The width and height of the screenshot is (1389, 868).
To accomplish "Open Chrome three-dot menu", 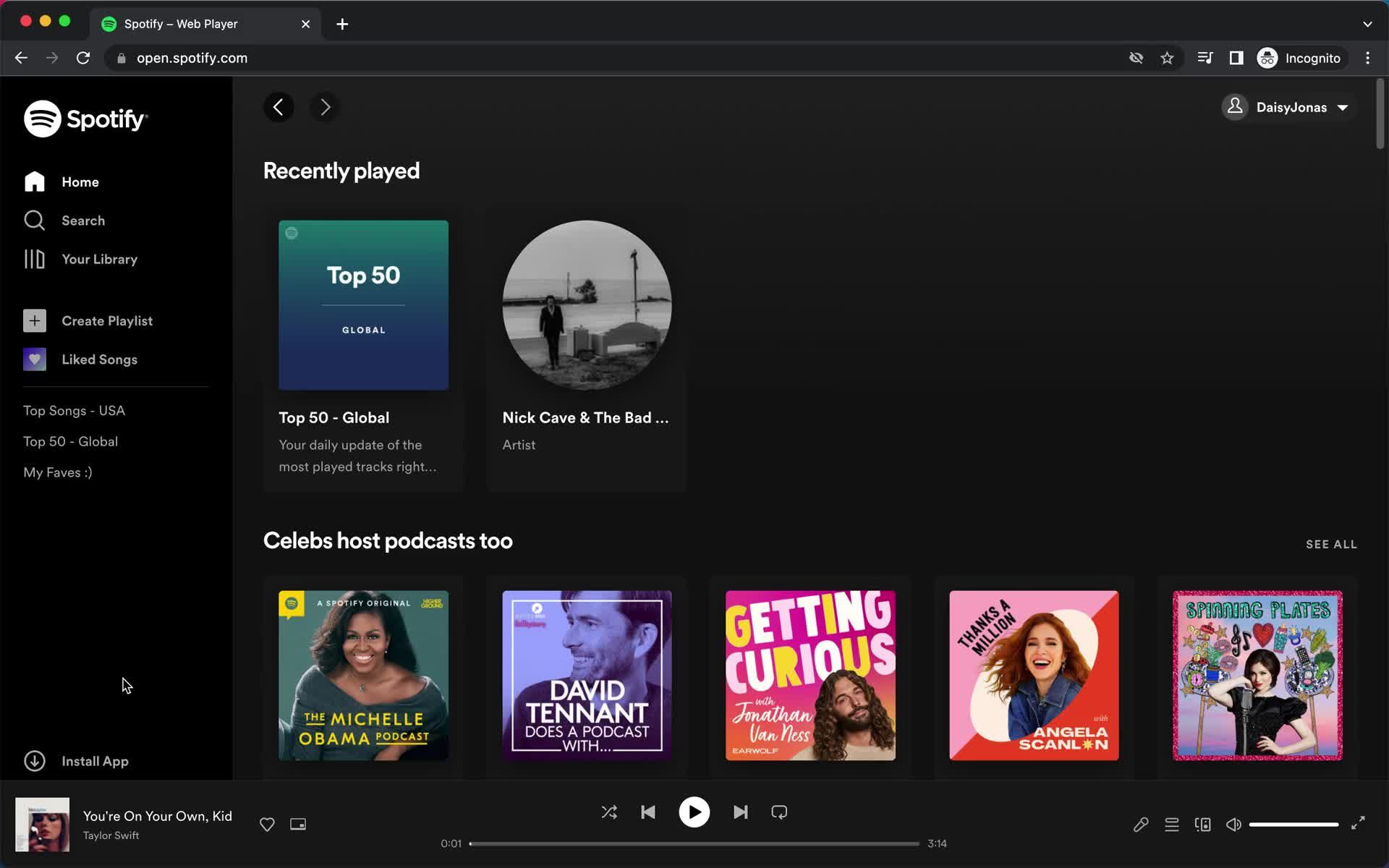I will tap(1367, 58).
